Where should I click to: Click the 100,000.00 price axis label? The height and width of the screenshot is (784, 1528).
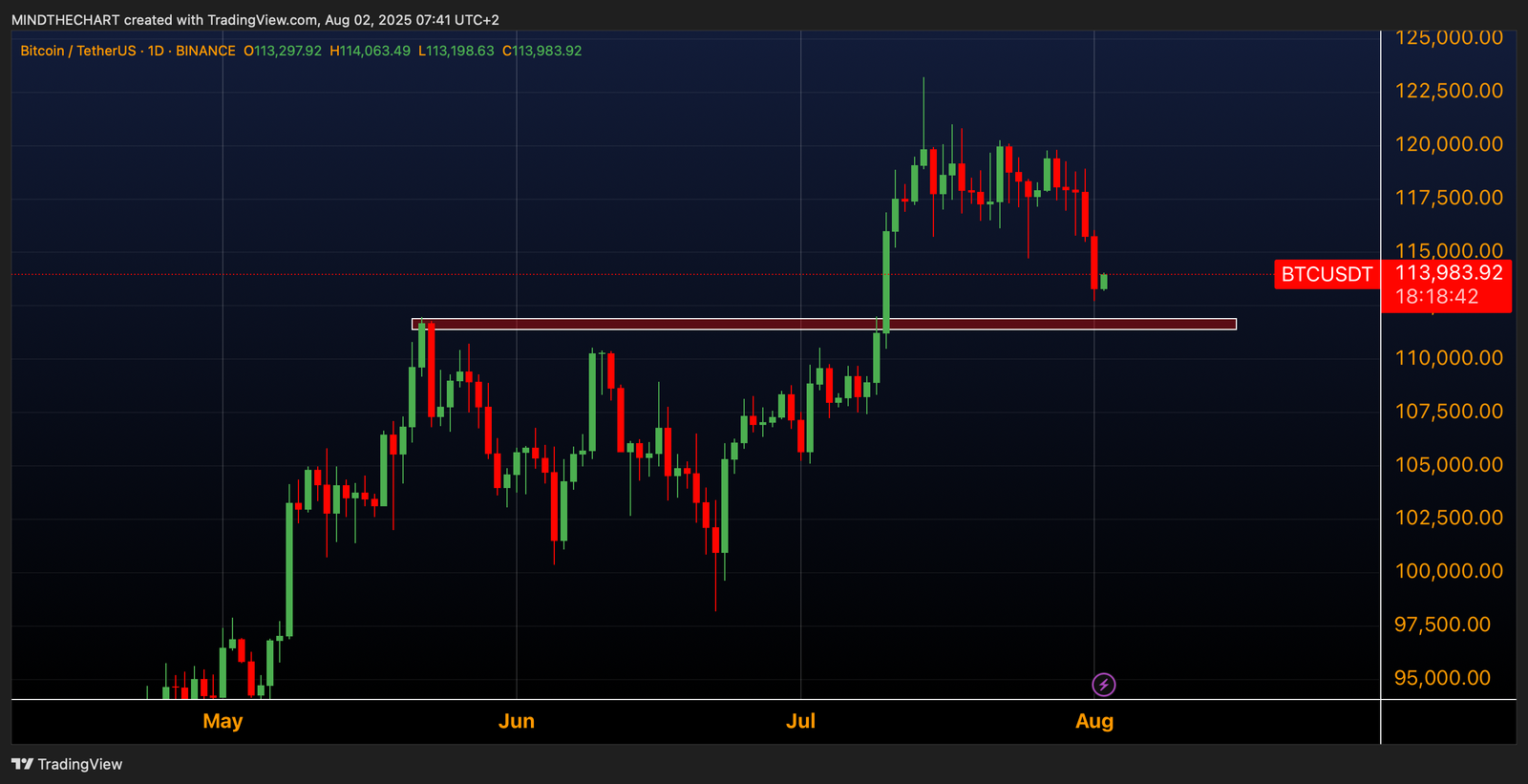1449,571
